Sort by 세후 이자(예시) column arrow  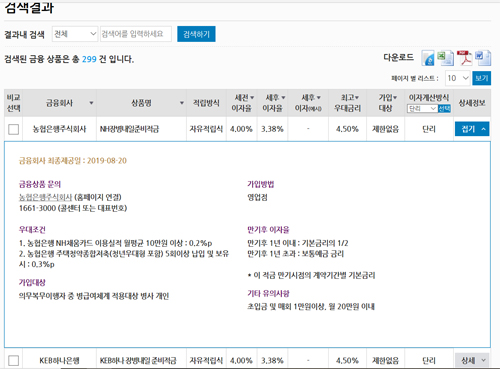319,98
